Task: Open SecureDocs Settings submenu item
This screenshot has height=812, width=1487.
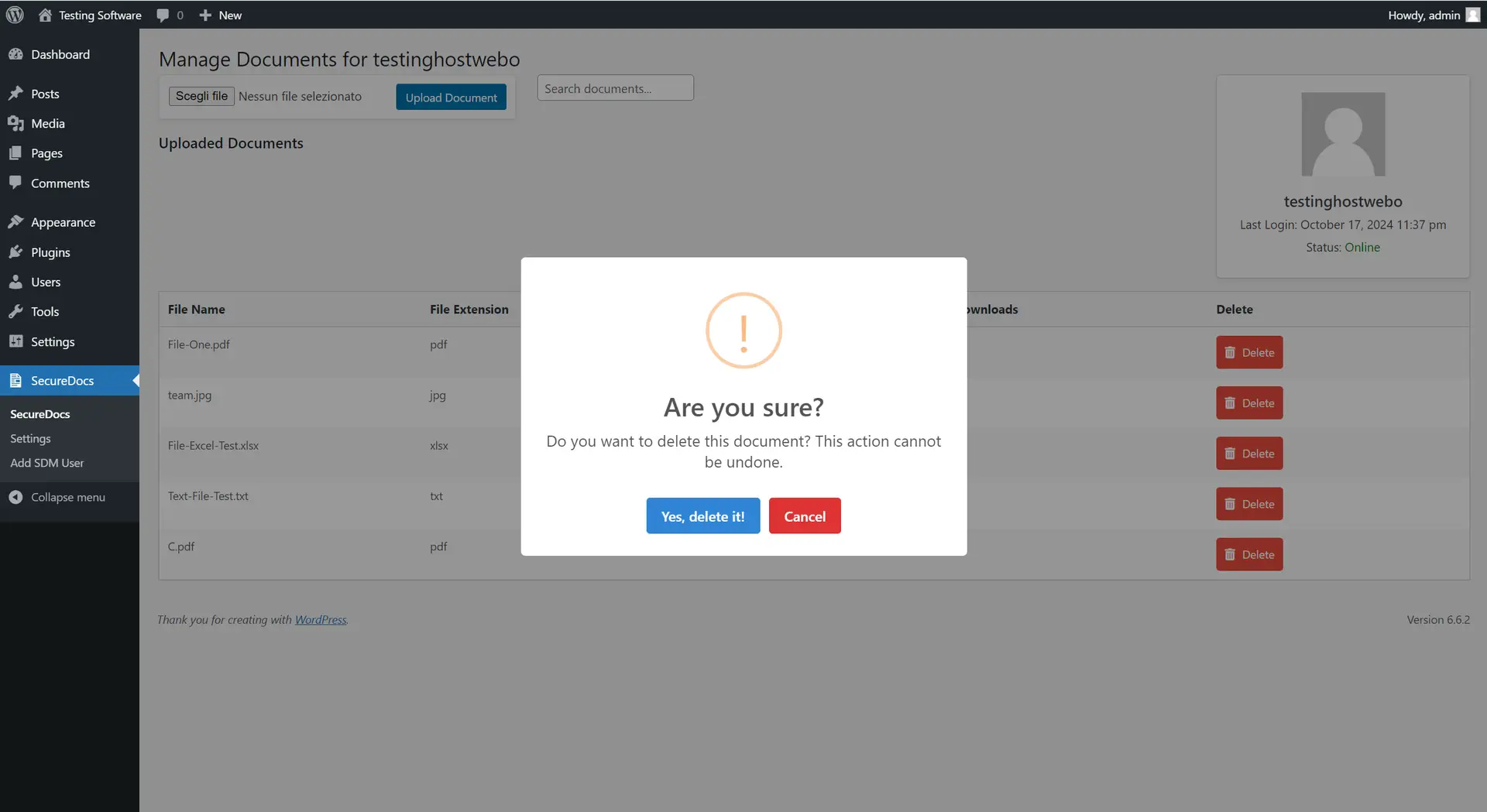Action: point(30,438)
